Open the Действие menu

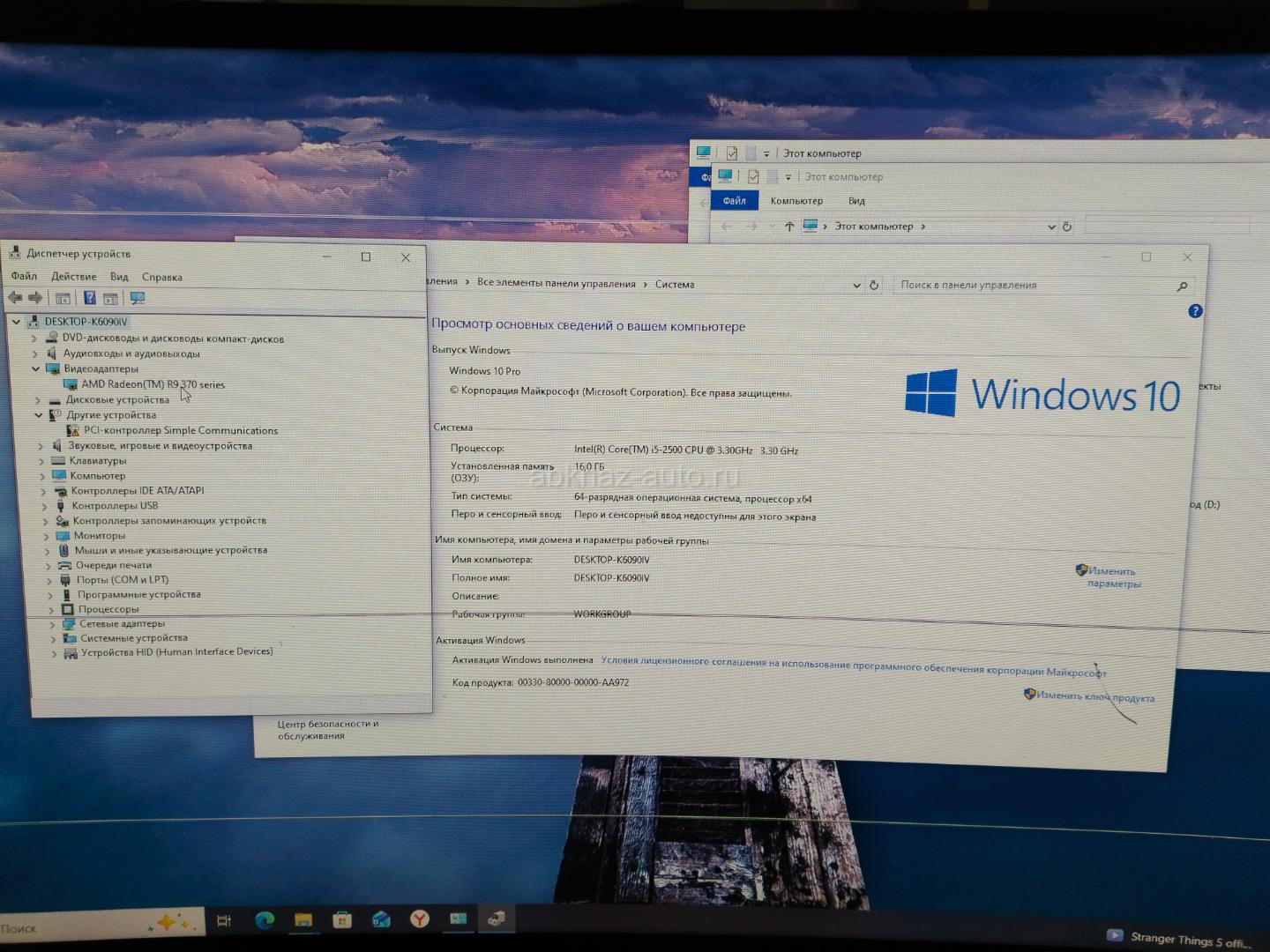coord(73,277)
